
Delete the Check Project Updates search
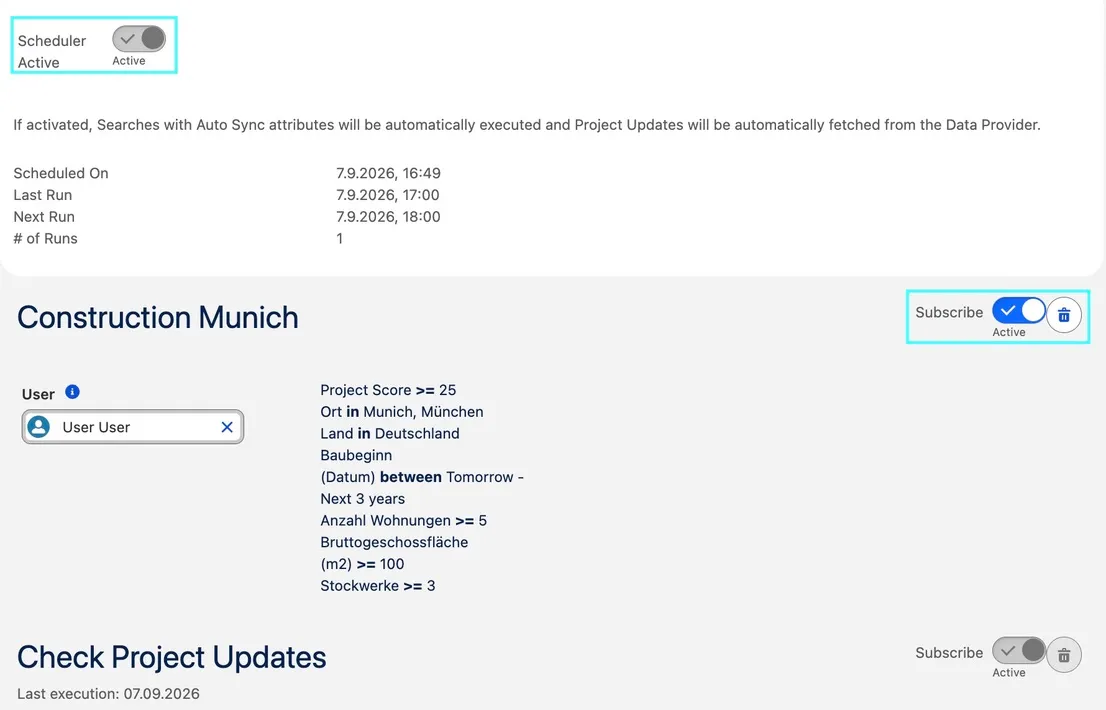coord(1064,656)
